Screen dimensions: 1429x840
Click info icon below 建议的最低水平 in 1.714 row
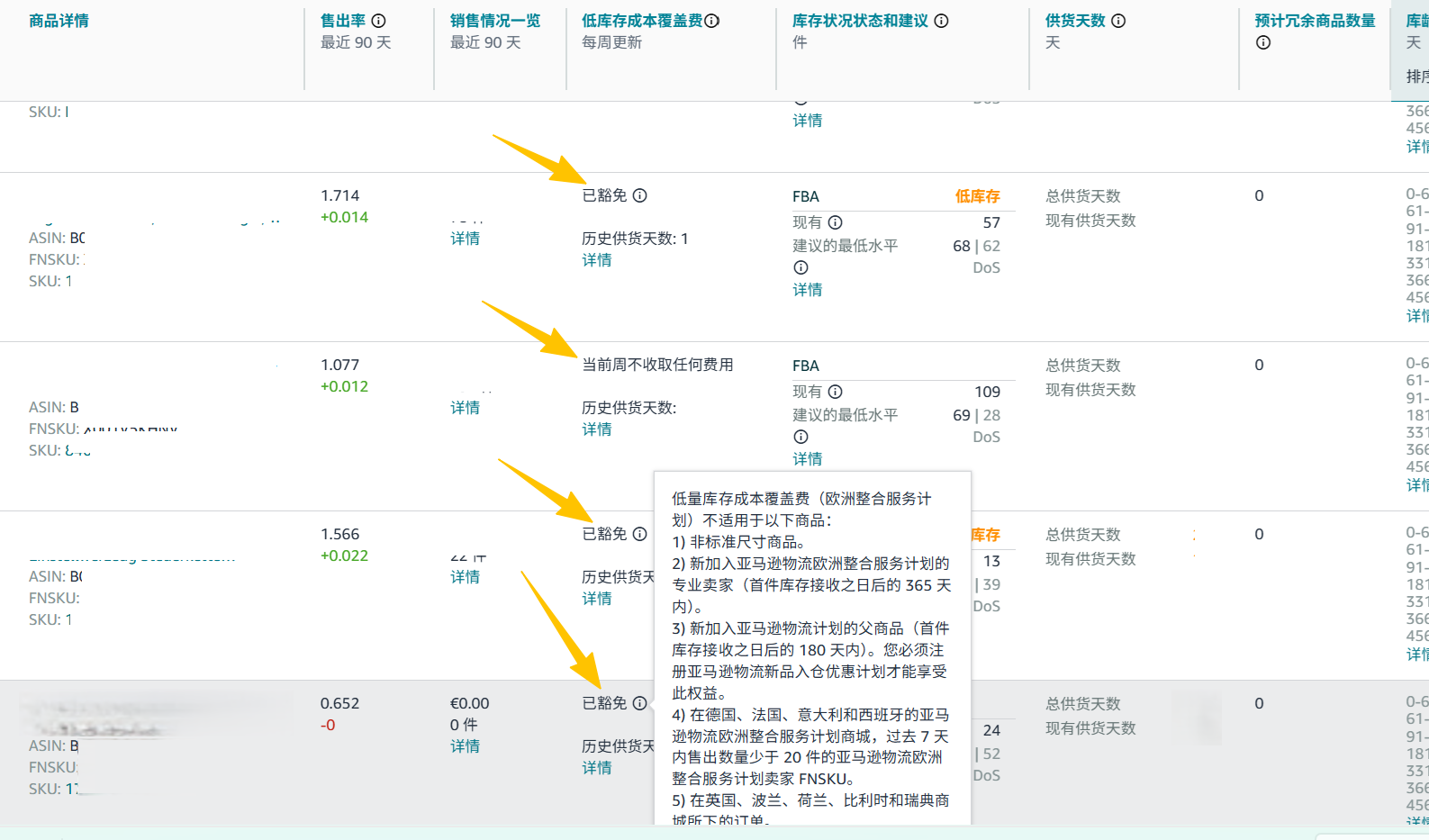[x=800, y=267]
